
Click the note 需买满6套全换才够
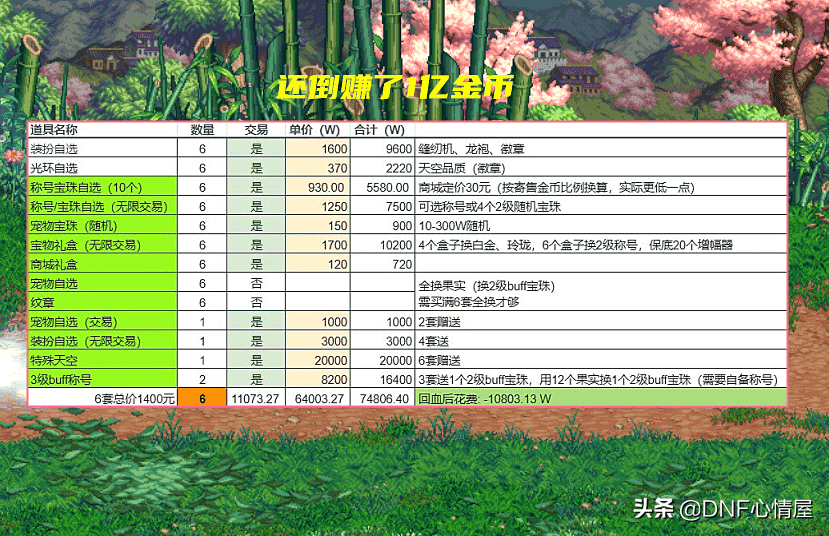468,302
